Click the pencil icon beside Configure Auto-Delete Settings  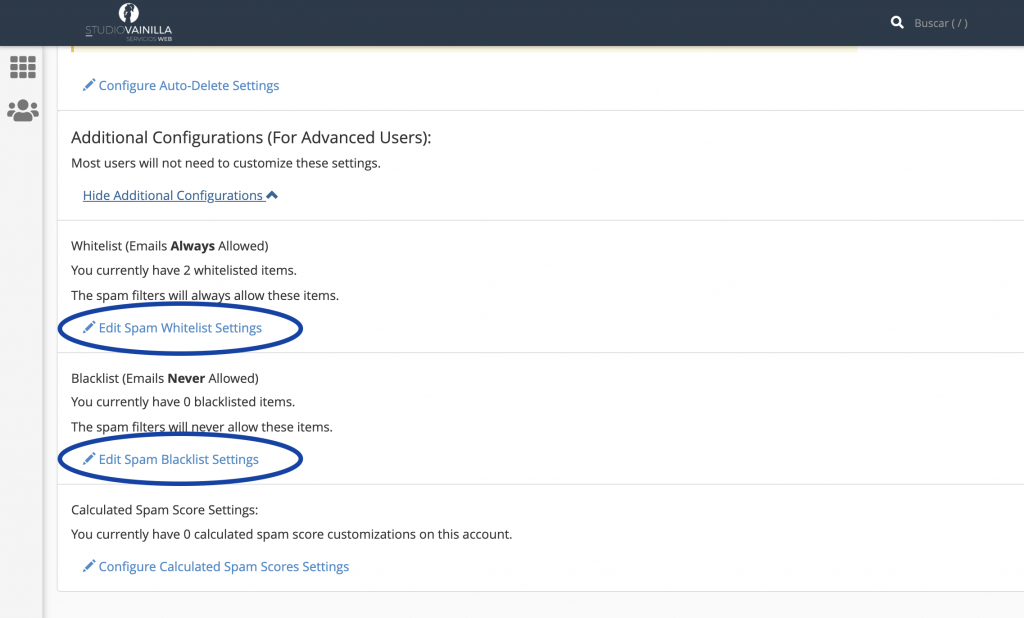point(89,86)
